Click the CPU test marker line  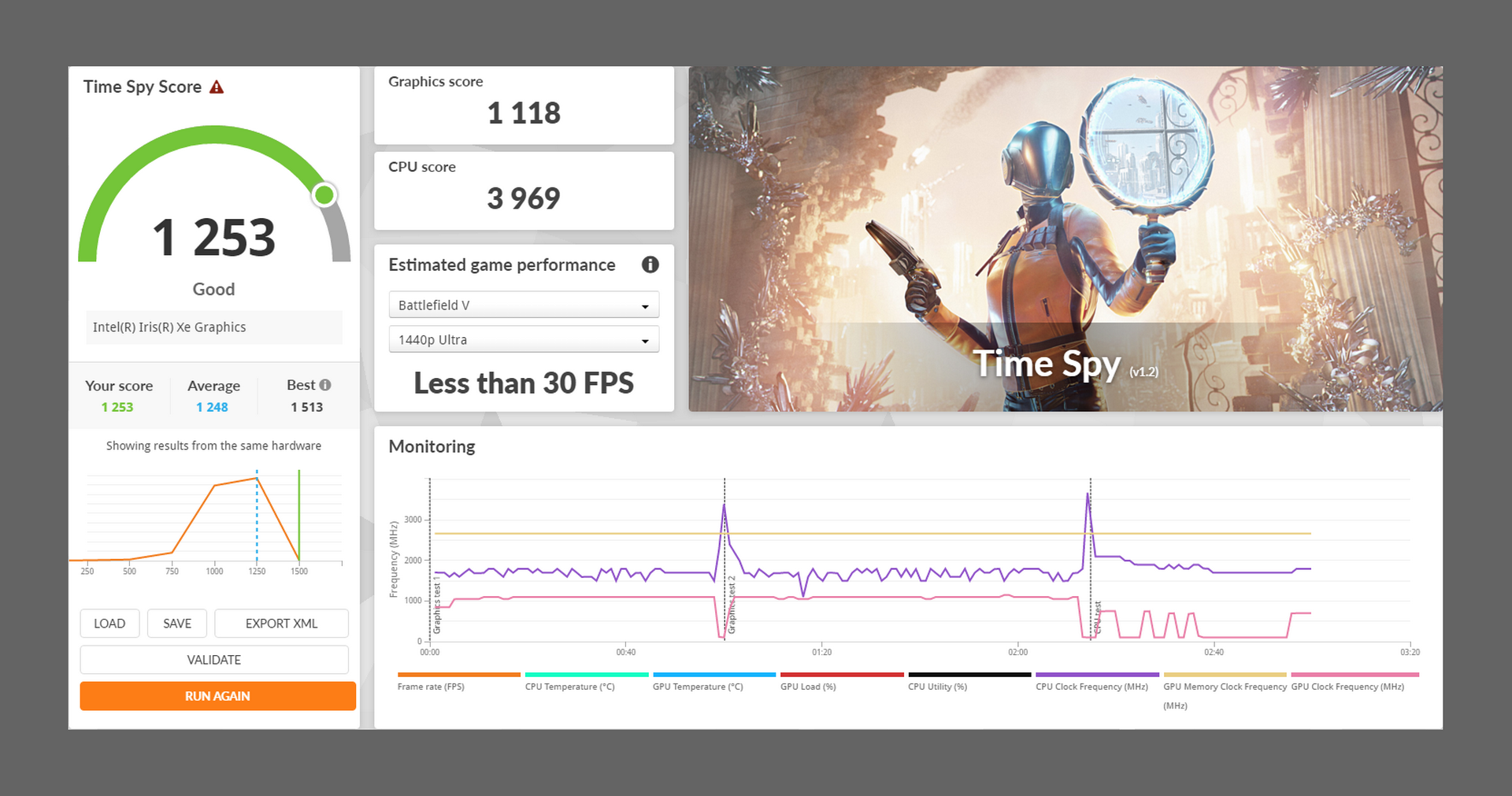point(1091,559)
